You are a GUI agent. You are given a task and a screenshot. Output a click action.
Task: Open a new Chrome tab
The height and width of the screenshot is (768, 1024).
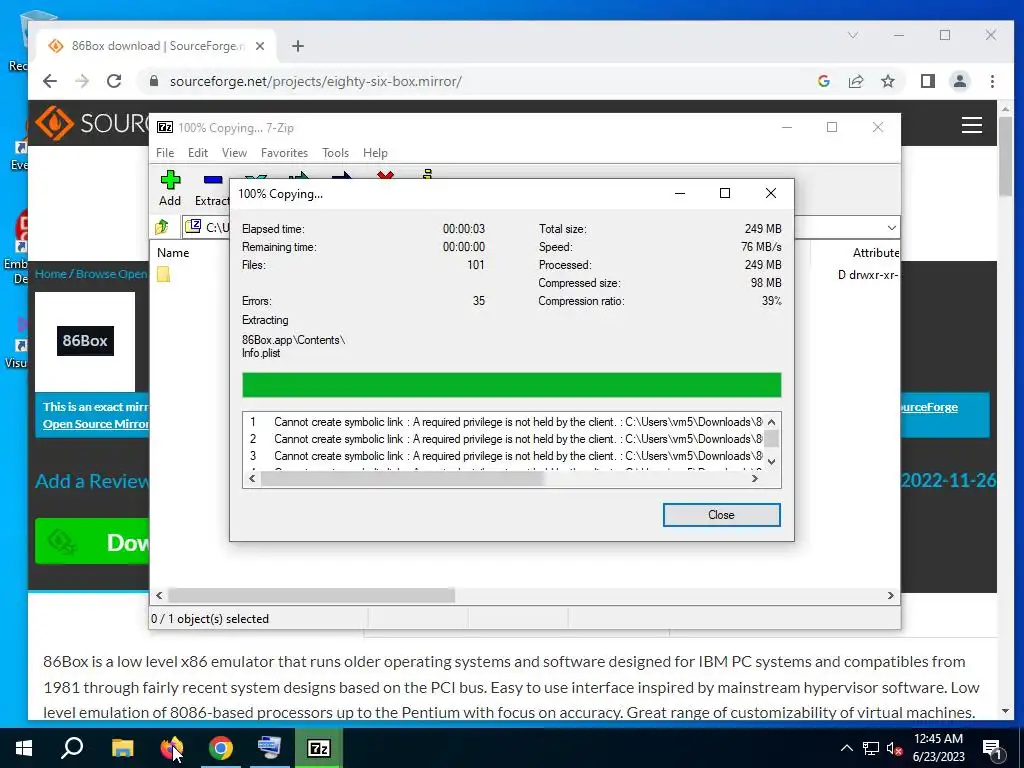[x=298, y=46]
